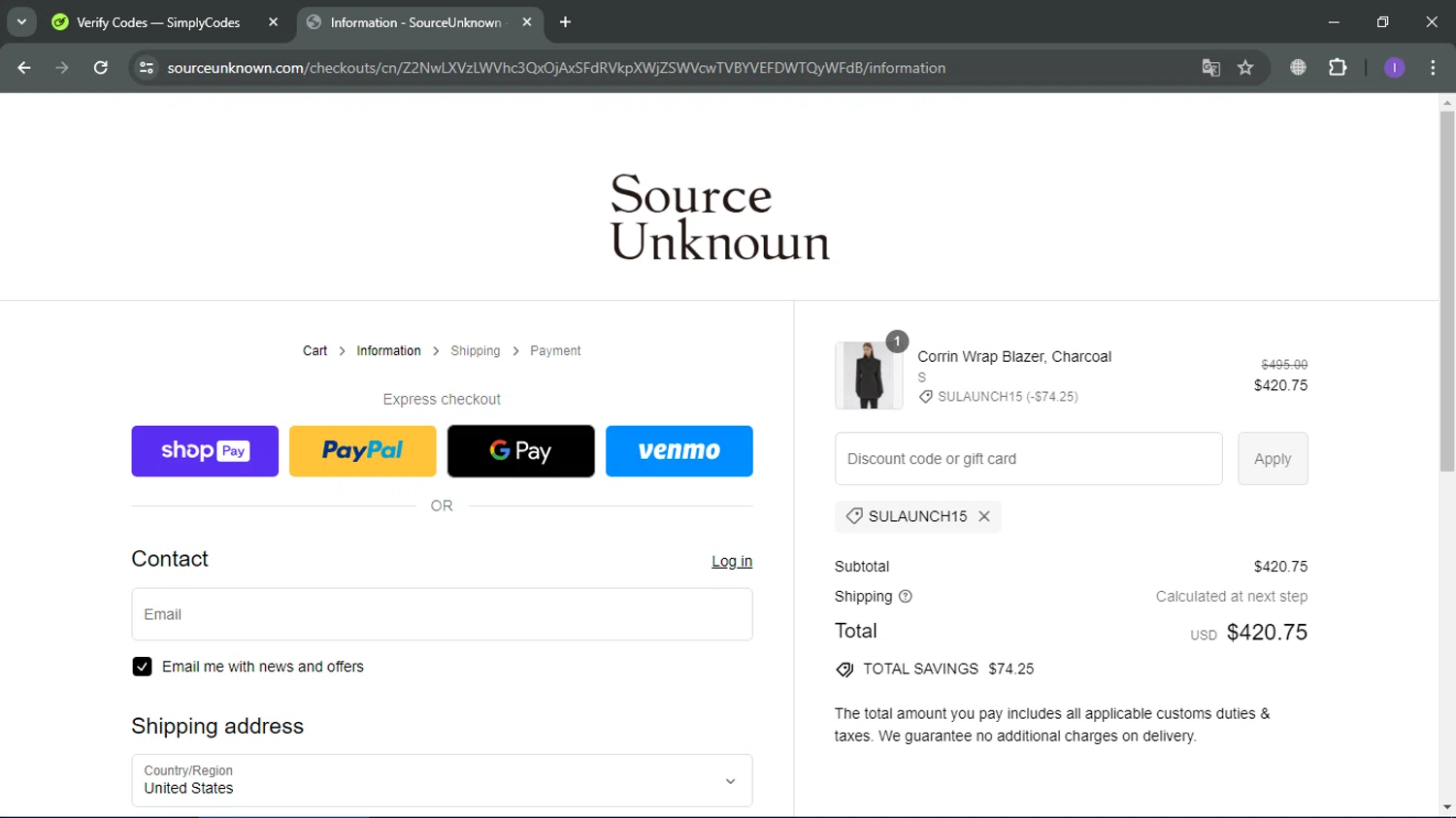This screenshot has height=818, width=1456.
Task: Click the Apply discount button
Action: 1273,459
